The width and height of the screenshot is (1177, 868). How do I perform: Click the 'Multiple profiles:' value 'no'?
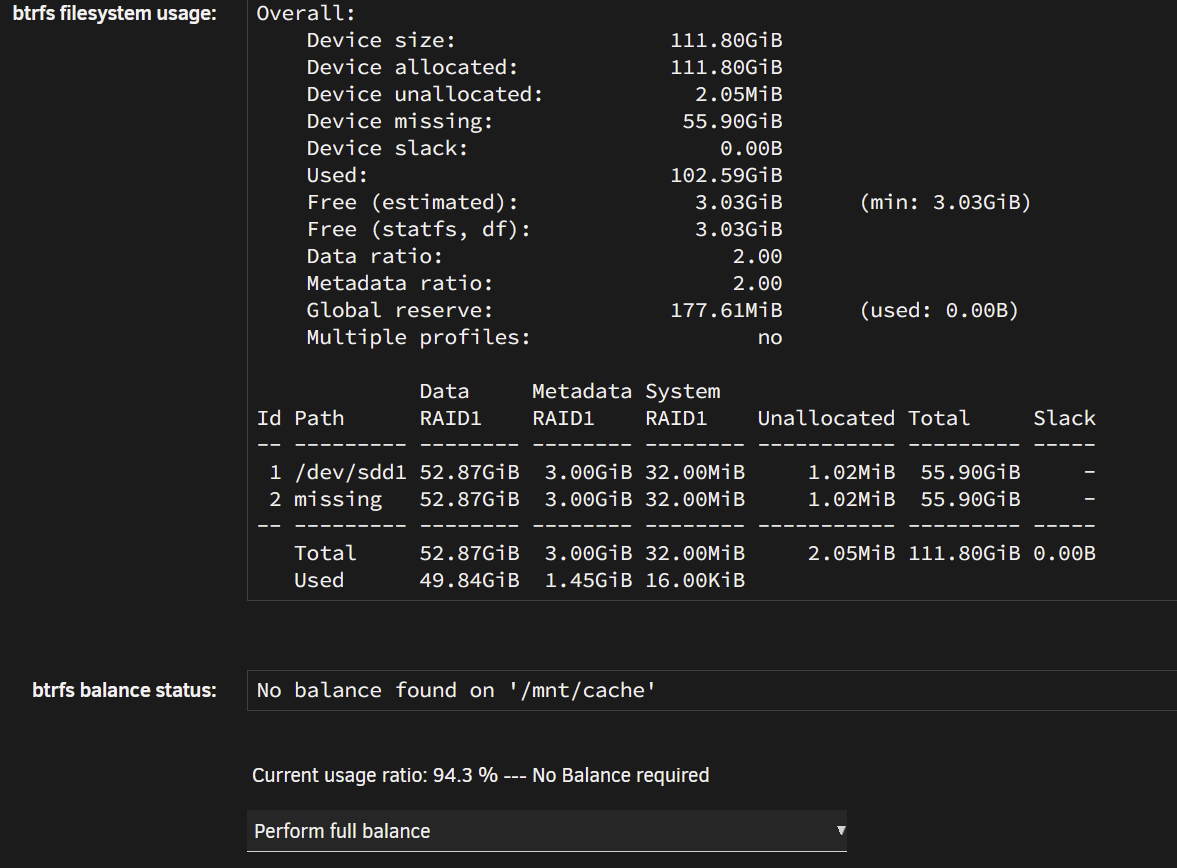coord(769,338)
